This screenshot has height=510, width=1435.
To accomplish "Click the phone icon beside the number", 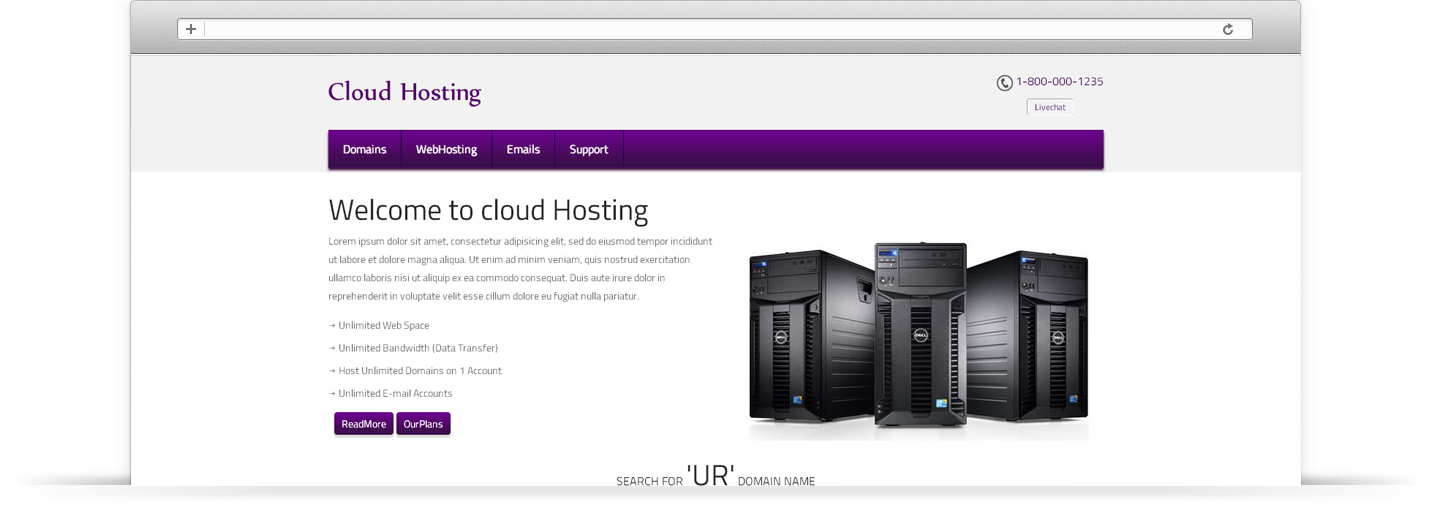I will coord(1004,83).
